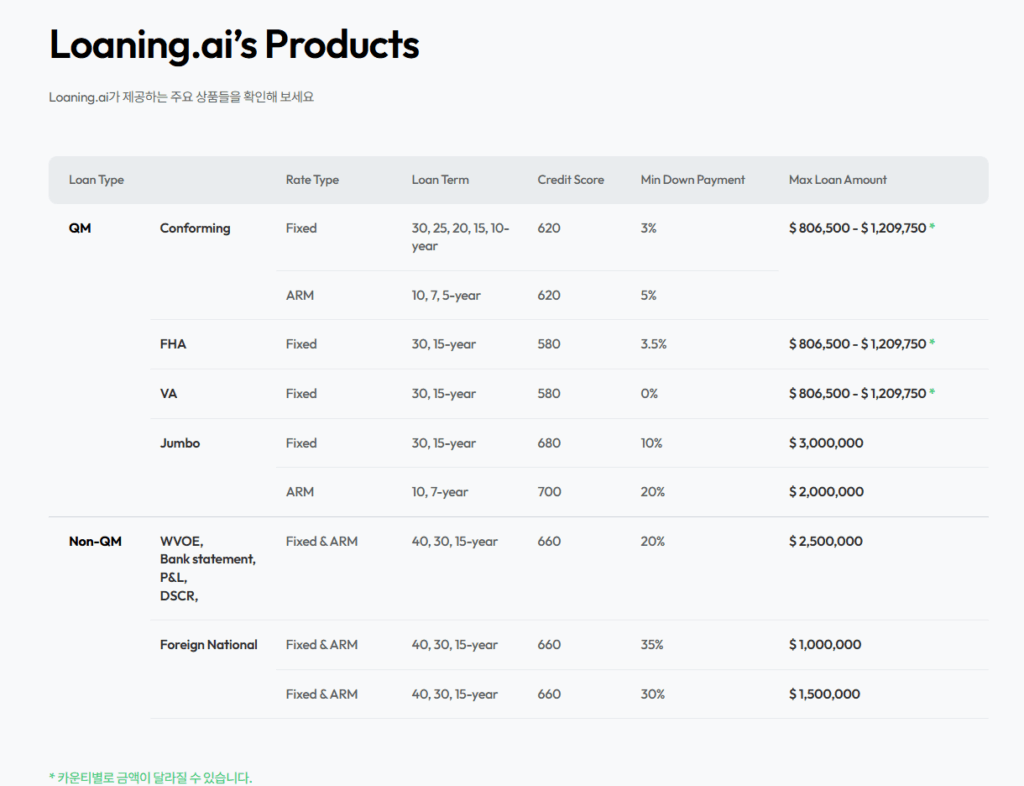Click the "10%" minimum down payment
Viewport: 1024px width, 786px height.
point(651,443)
